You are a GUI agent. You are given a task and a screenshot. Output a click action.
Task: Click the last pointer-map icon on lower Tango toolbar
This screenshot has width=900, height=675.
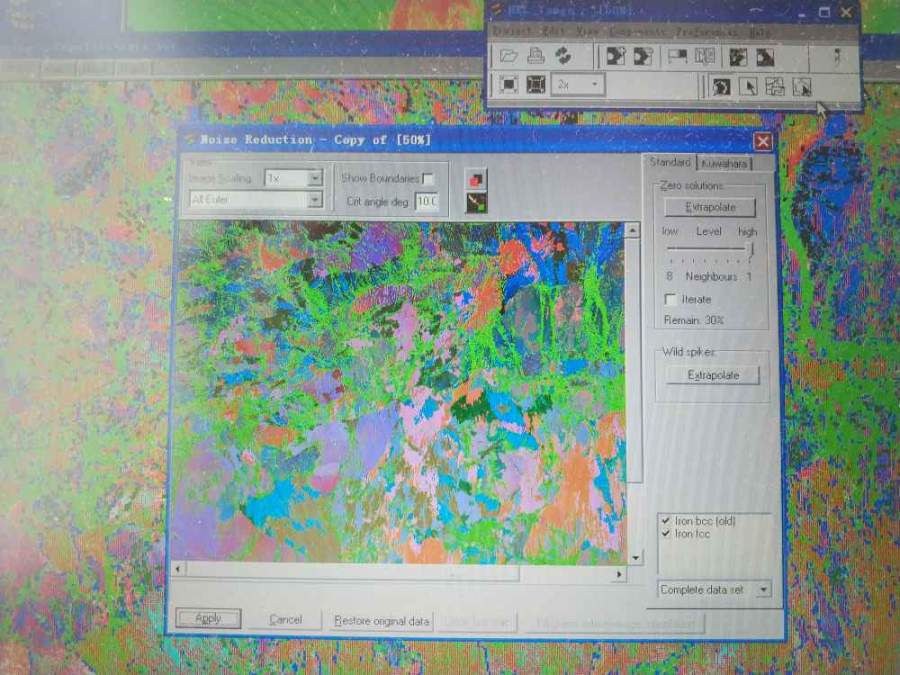point(802,87)
